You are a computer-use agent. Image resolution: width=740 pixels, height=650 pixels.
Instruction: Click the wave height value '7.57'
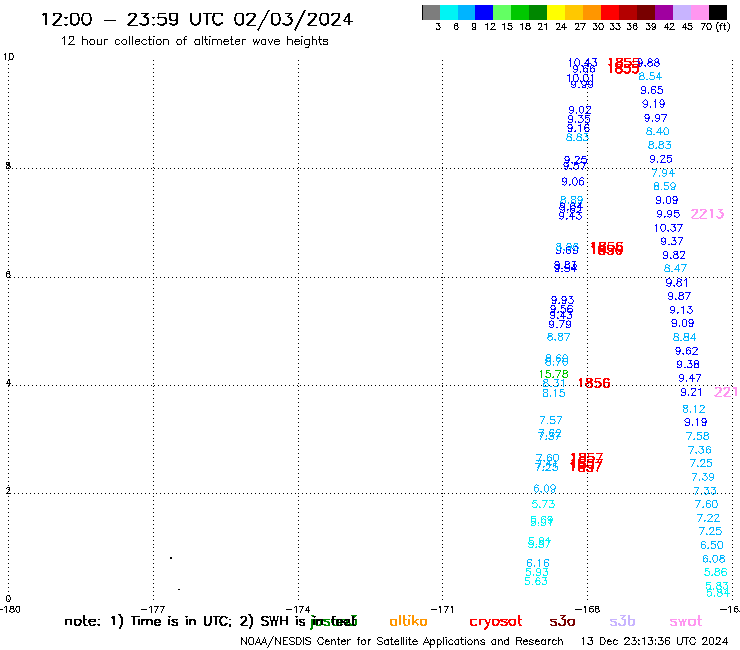pos(551,420)
